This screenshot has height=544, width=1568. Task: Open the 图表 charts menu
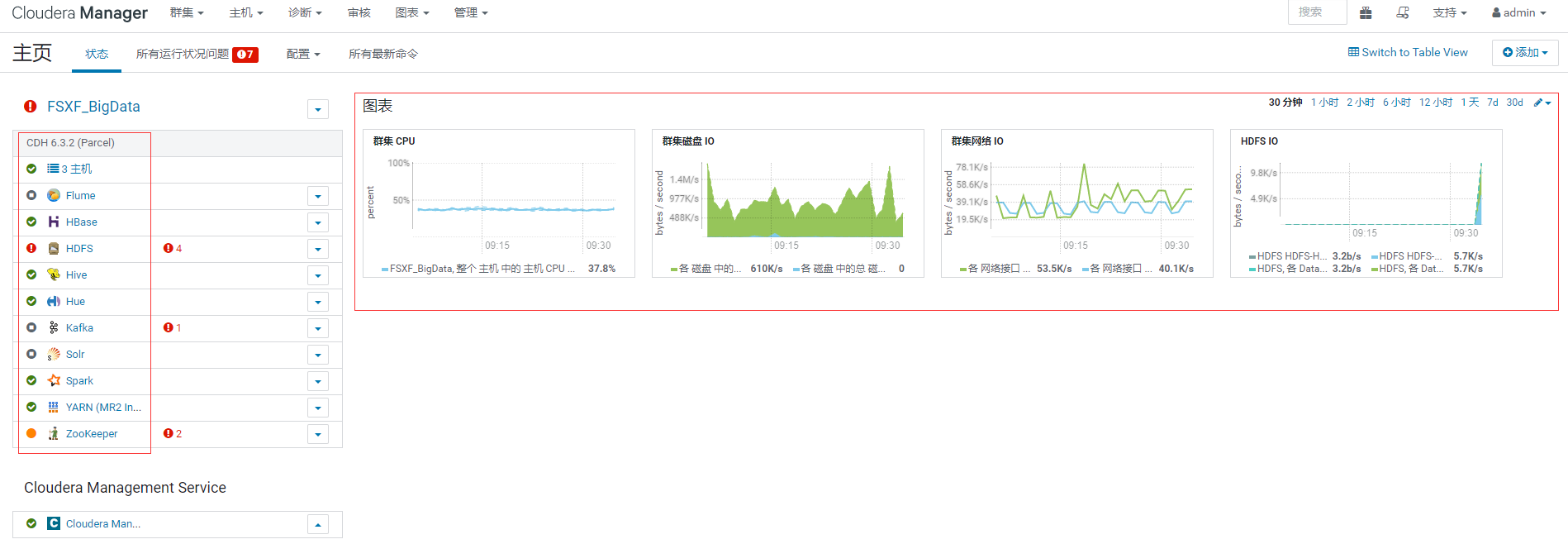click(412, 12)
